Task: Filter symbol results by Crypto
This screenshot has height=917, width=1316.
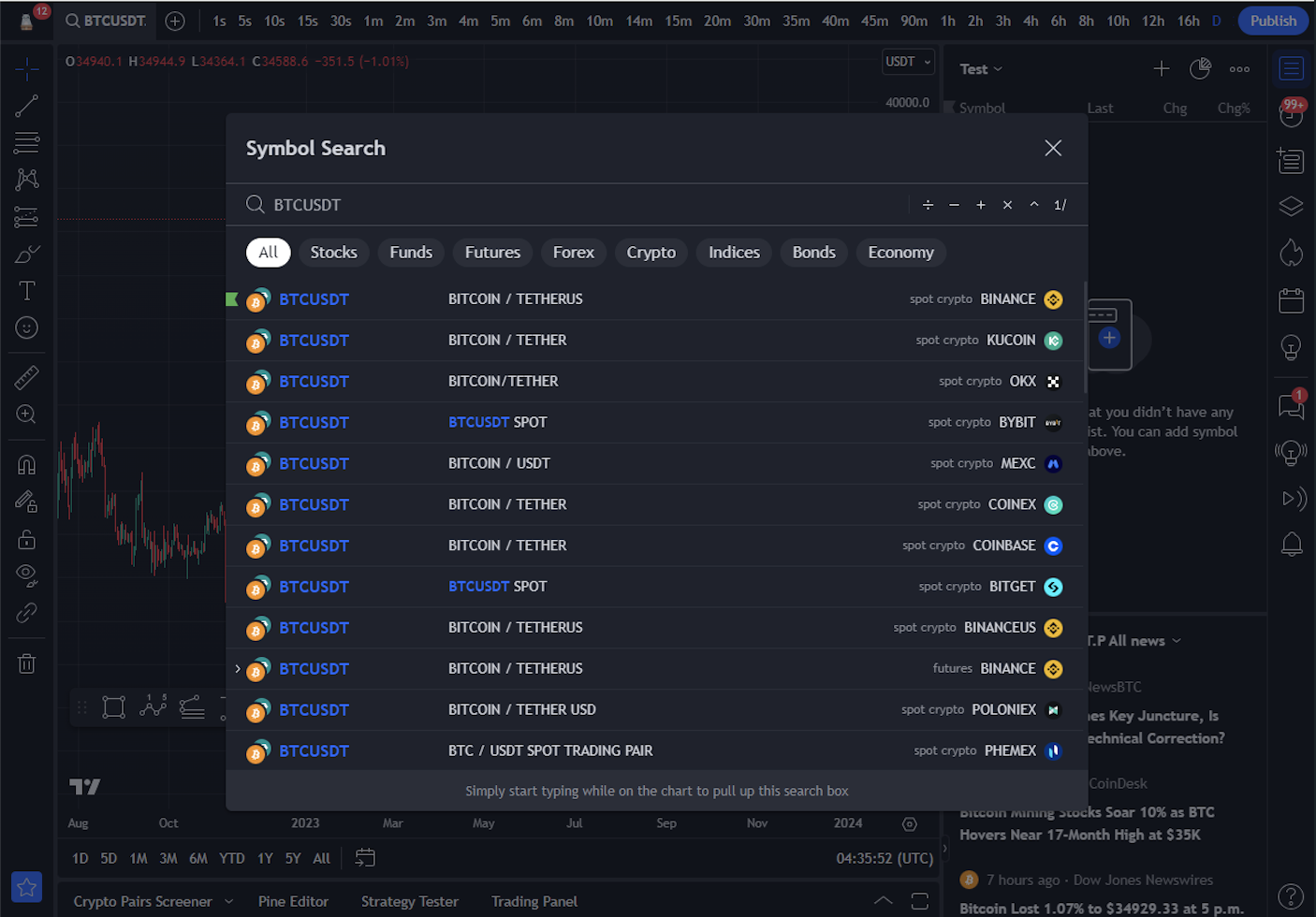Action: [651, 253]
